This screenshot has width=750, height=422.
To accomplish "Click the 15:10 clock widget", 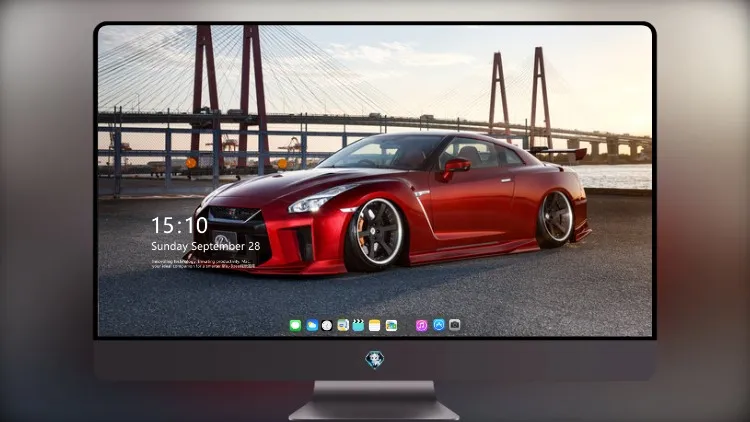I will point(179,225).
